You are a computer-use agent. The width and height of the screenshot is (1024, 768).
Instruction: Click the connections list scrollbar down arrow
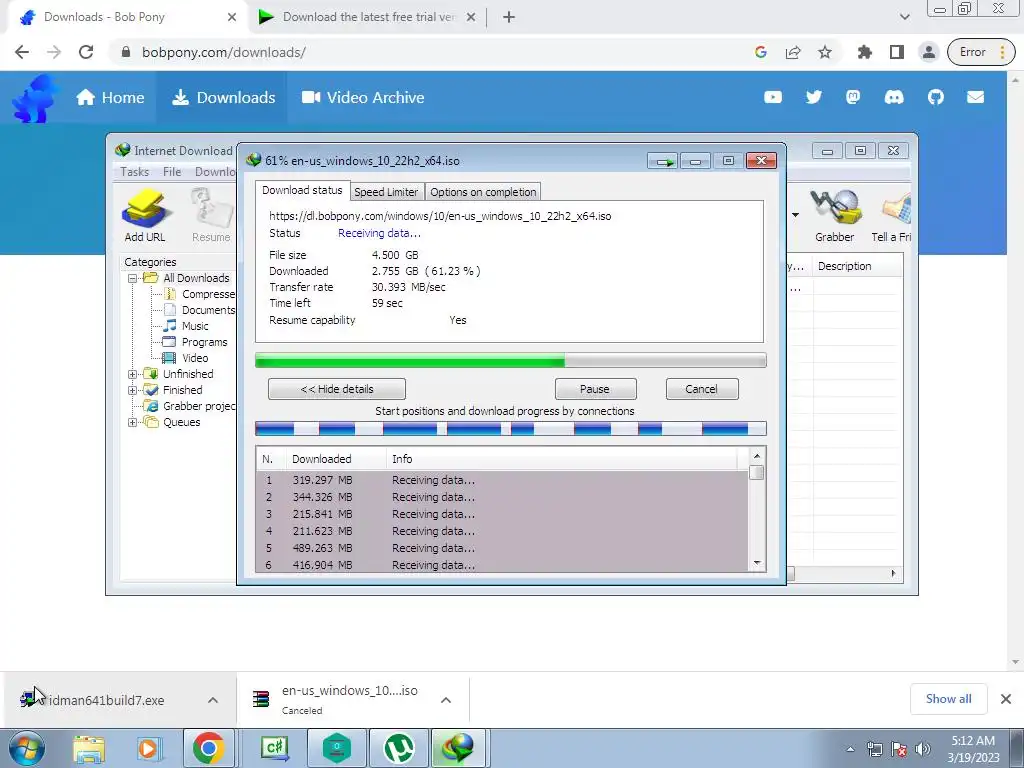[757, 563]
